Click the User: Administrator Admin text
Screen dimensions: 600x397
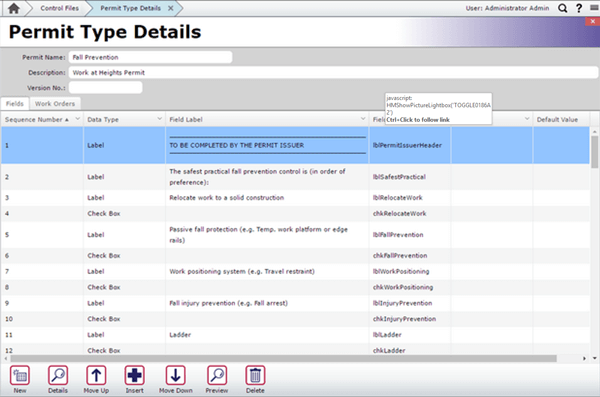pos(507,8)
